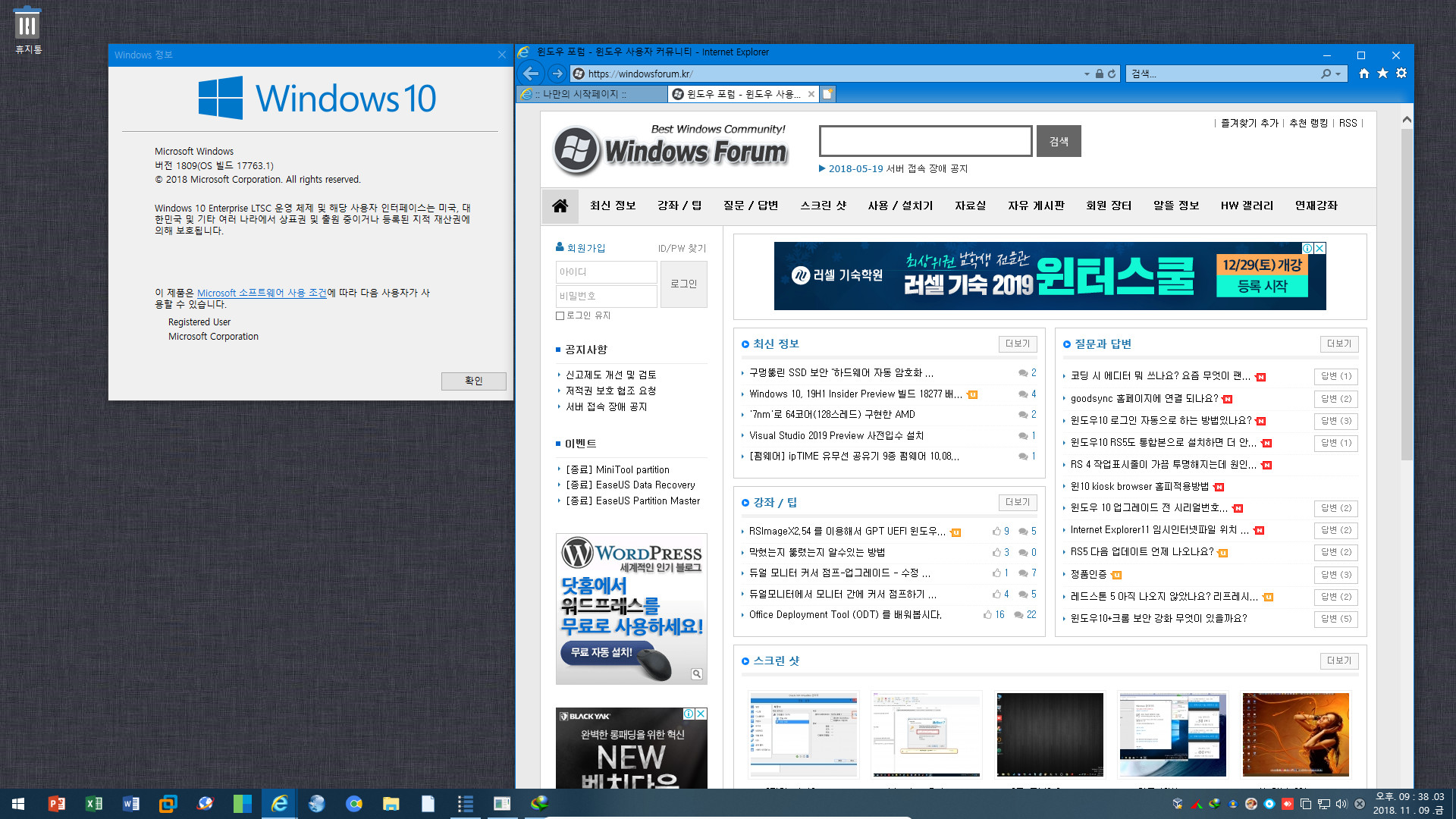Expand the address bar dropdown arrow

pos(1087,74)
